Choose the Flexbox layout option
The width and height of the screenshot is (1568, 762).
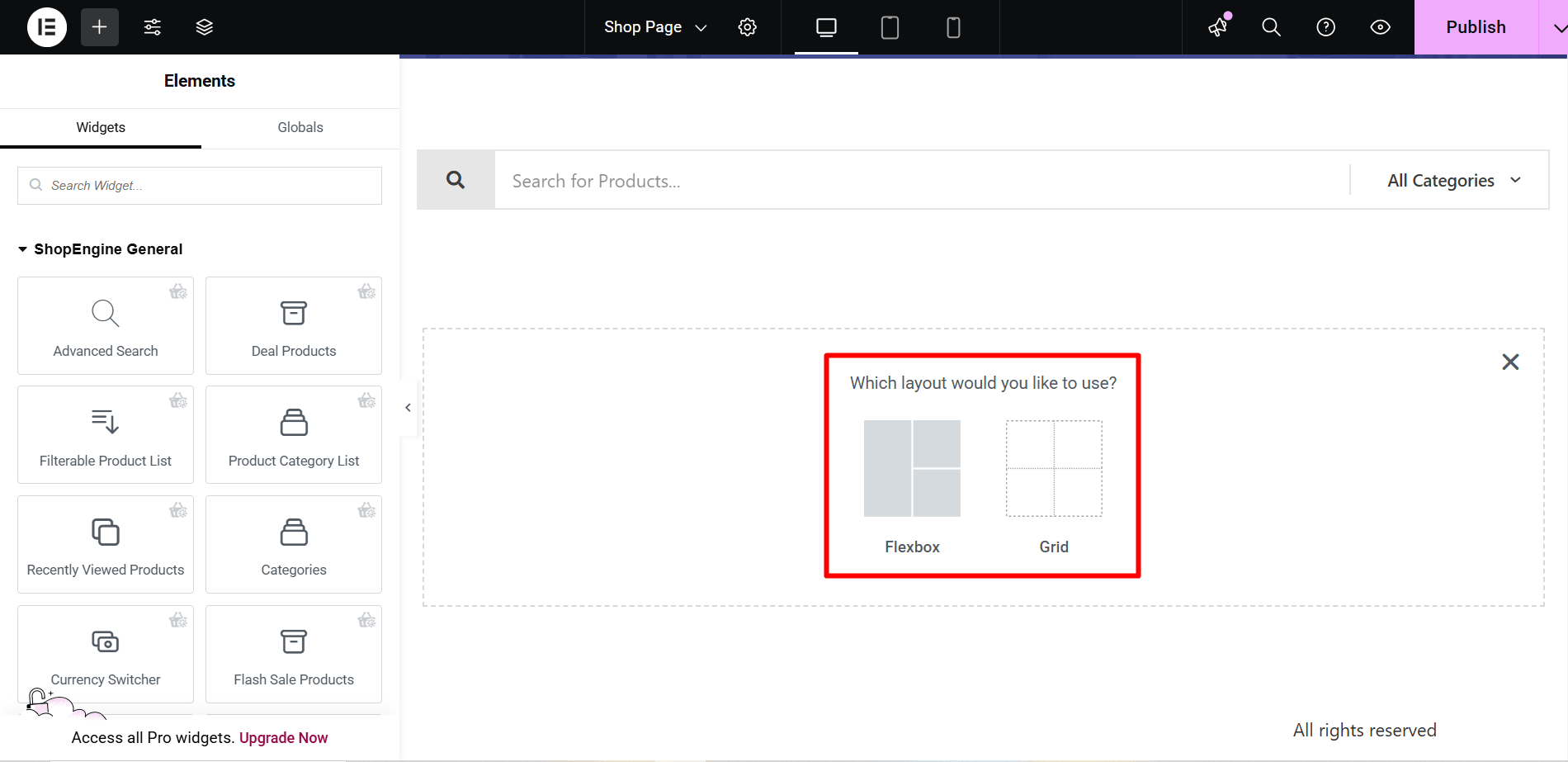[912, 487]
